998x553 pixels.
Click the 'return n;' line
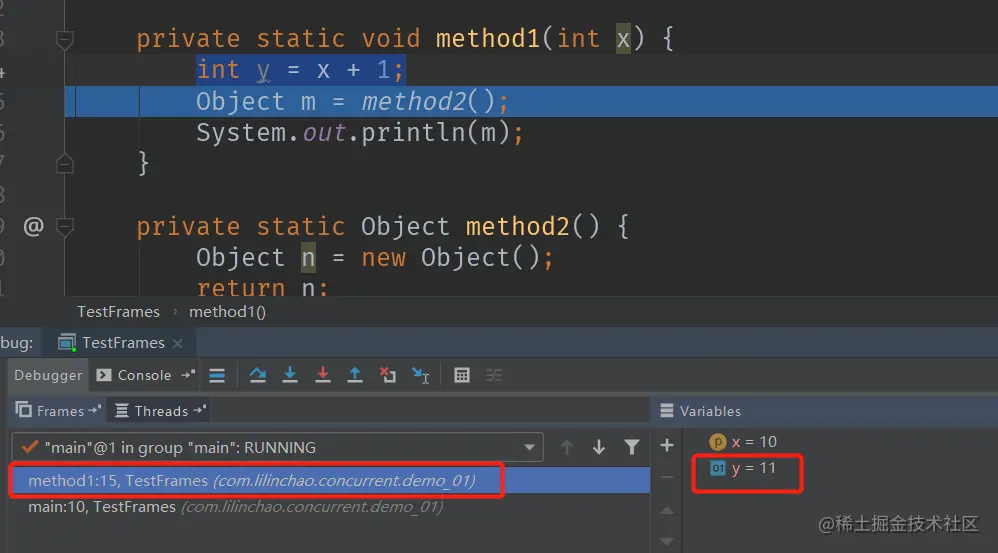pyautogui.click(x=262, y=288)
